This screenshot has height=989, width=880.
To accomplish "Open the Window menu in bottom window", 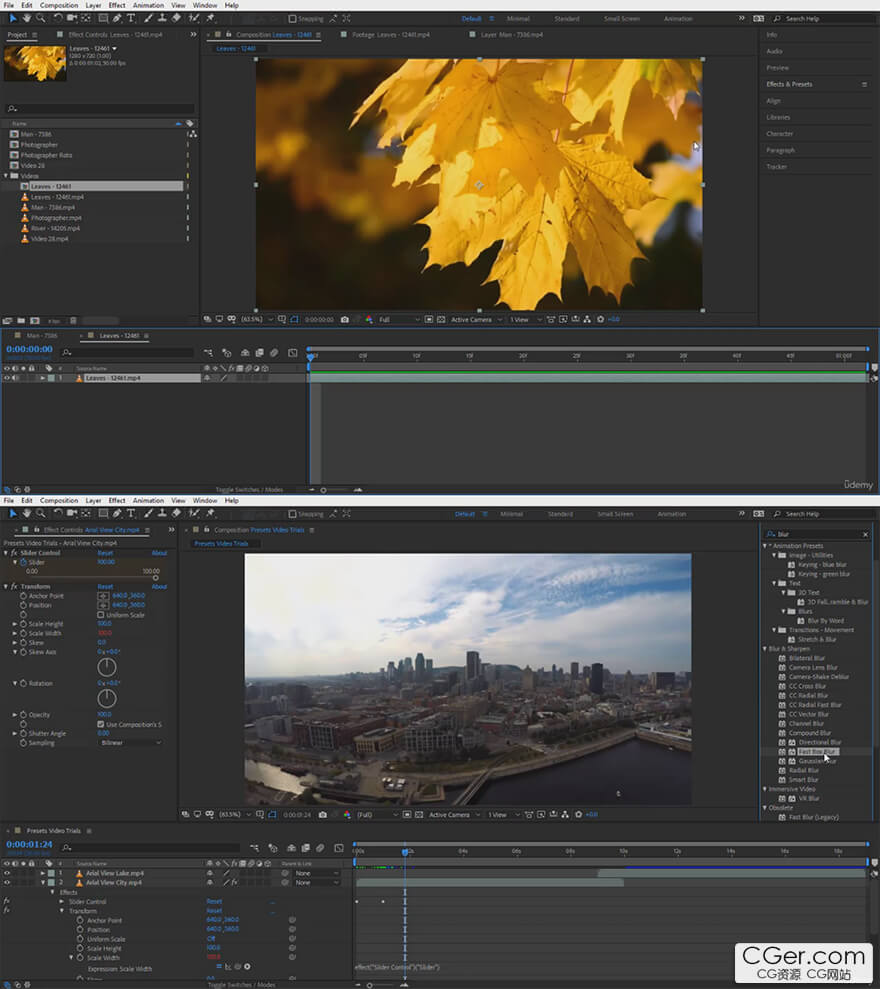I will click(205, 500).
